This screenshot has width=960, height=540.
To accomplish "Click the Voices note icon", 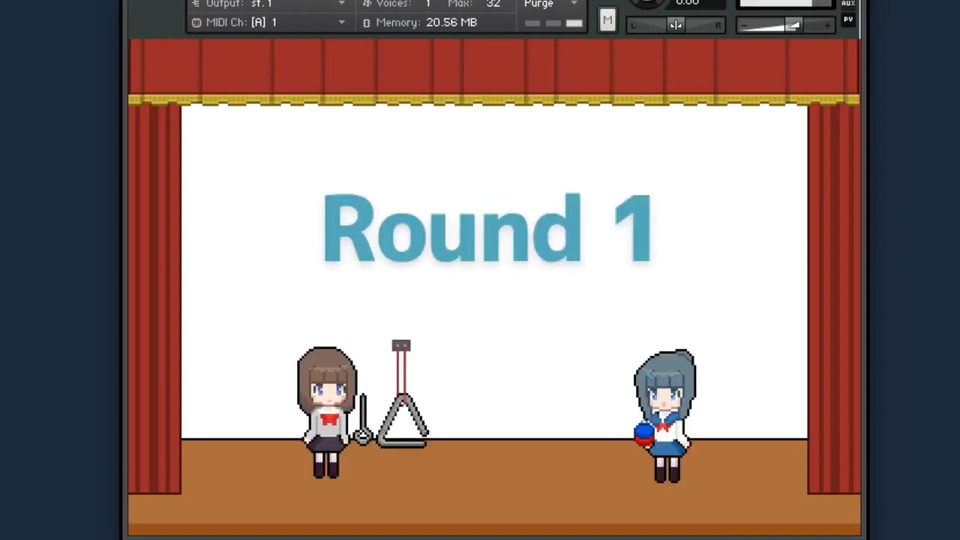I will (x=366, y=4).
